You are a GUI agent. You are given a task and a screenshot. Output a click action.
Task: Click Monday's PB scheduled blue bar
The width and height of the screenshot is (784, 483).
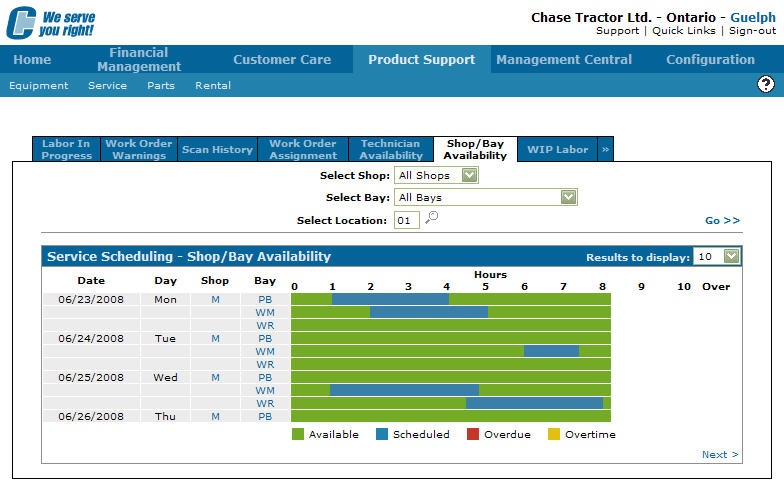click(390, 298)
